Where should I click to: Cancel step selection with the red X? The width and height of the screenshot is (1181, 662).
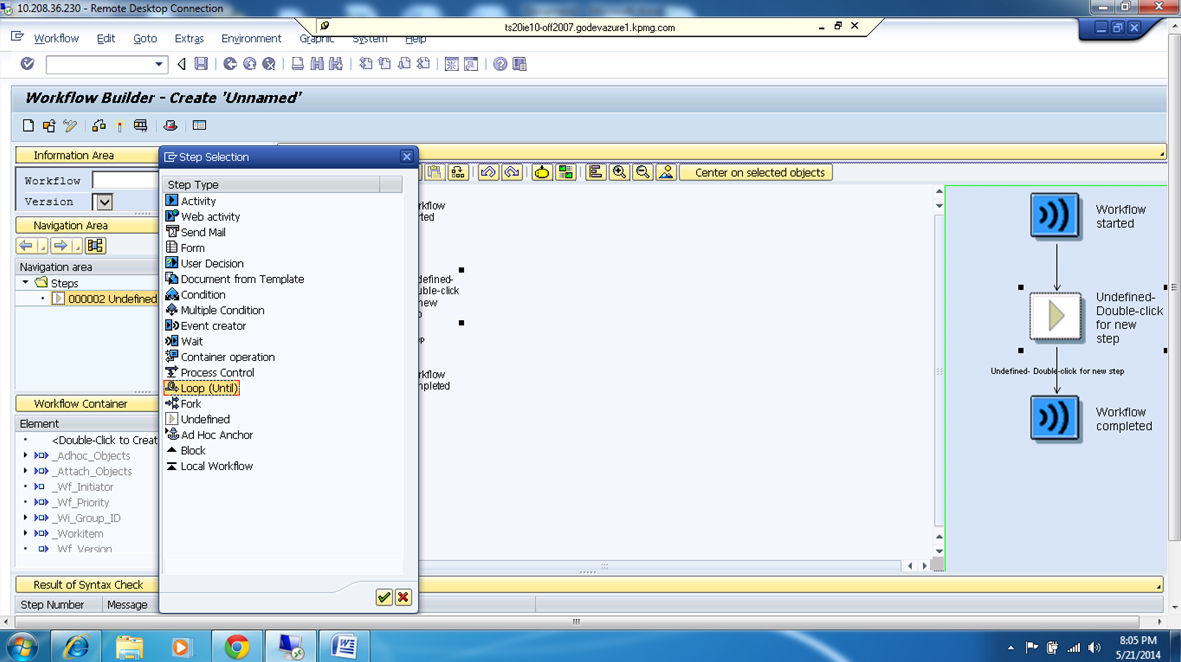point(403,597)
